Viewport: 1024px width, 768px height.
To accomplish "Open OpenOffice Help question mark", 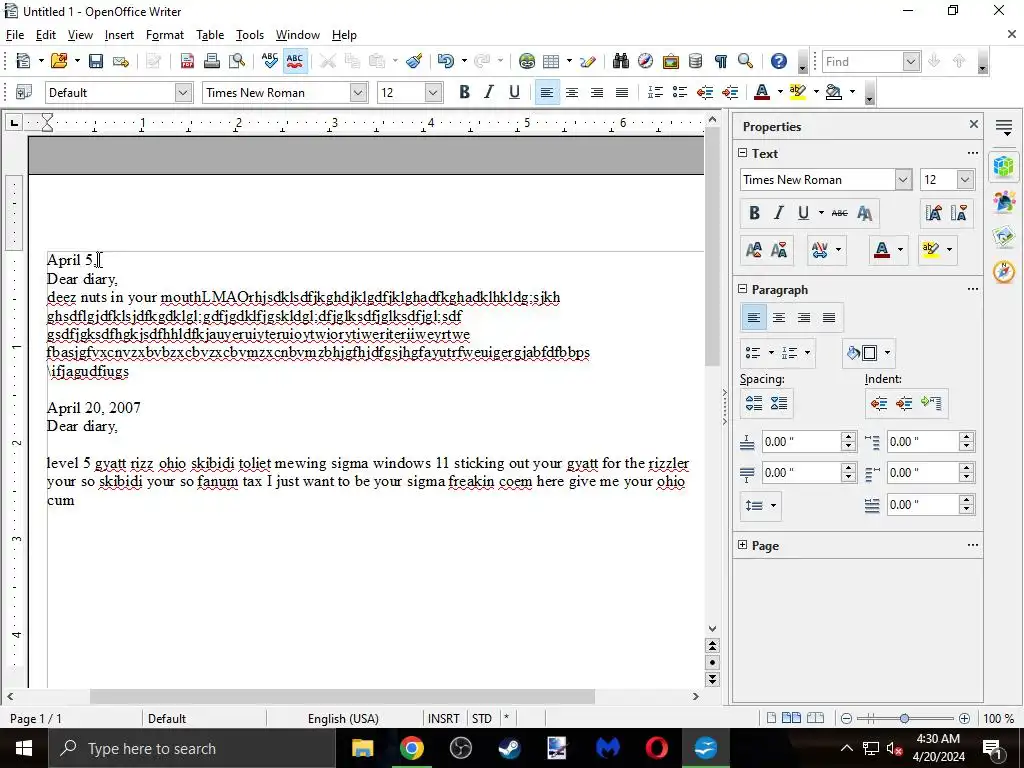I will pyautogui.click(x=778, y=61).
